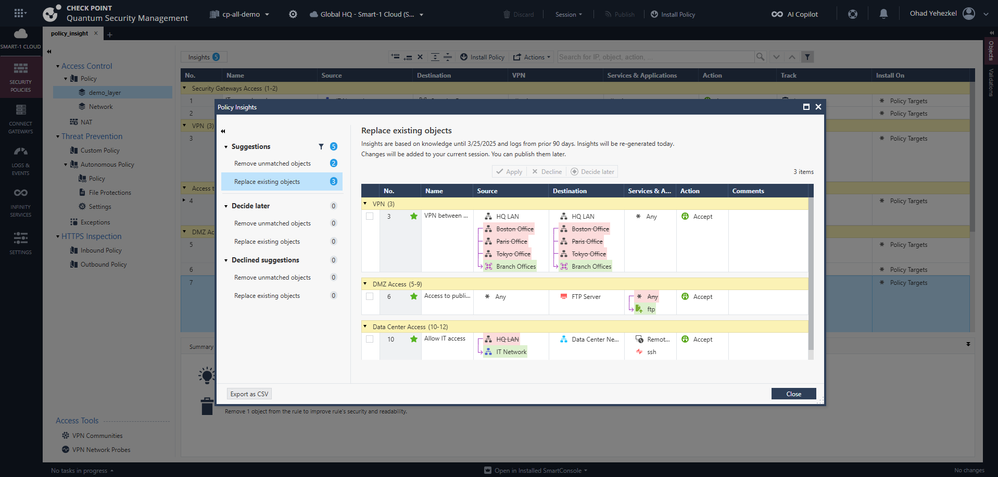The height and width of the screenshot is (477, 998).
Task: Open the help lifebuoy icon
Action: click(x=853, y=14)
